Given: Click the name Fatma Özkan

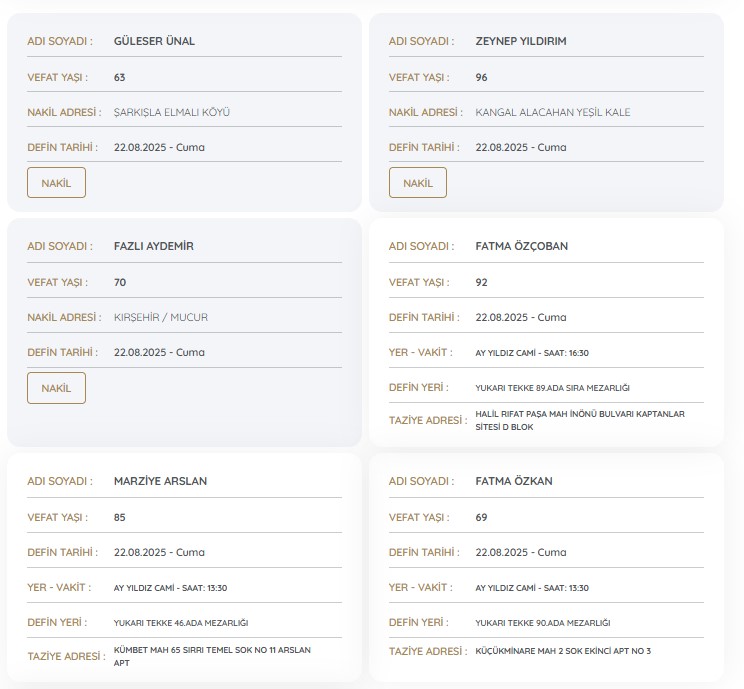Looking at the screenshot, I should tap(514, 481).
